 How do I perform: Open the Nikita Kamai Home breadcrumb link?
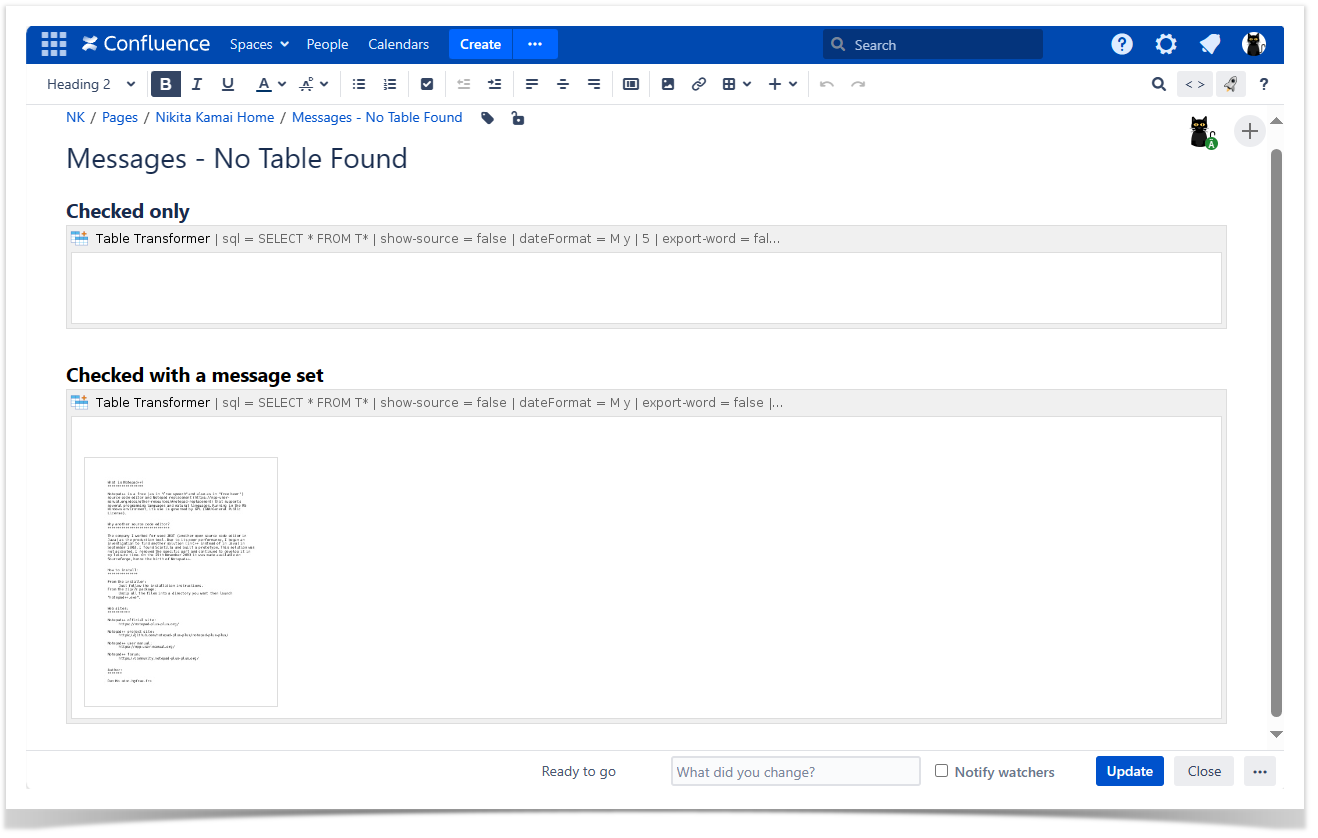coord(215,118)
